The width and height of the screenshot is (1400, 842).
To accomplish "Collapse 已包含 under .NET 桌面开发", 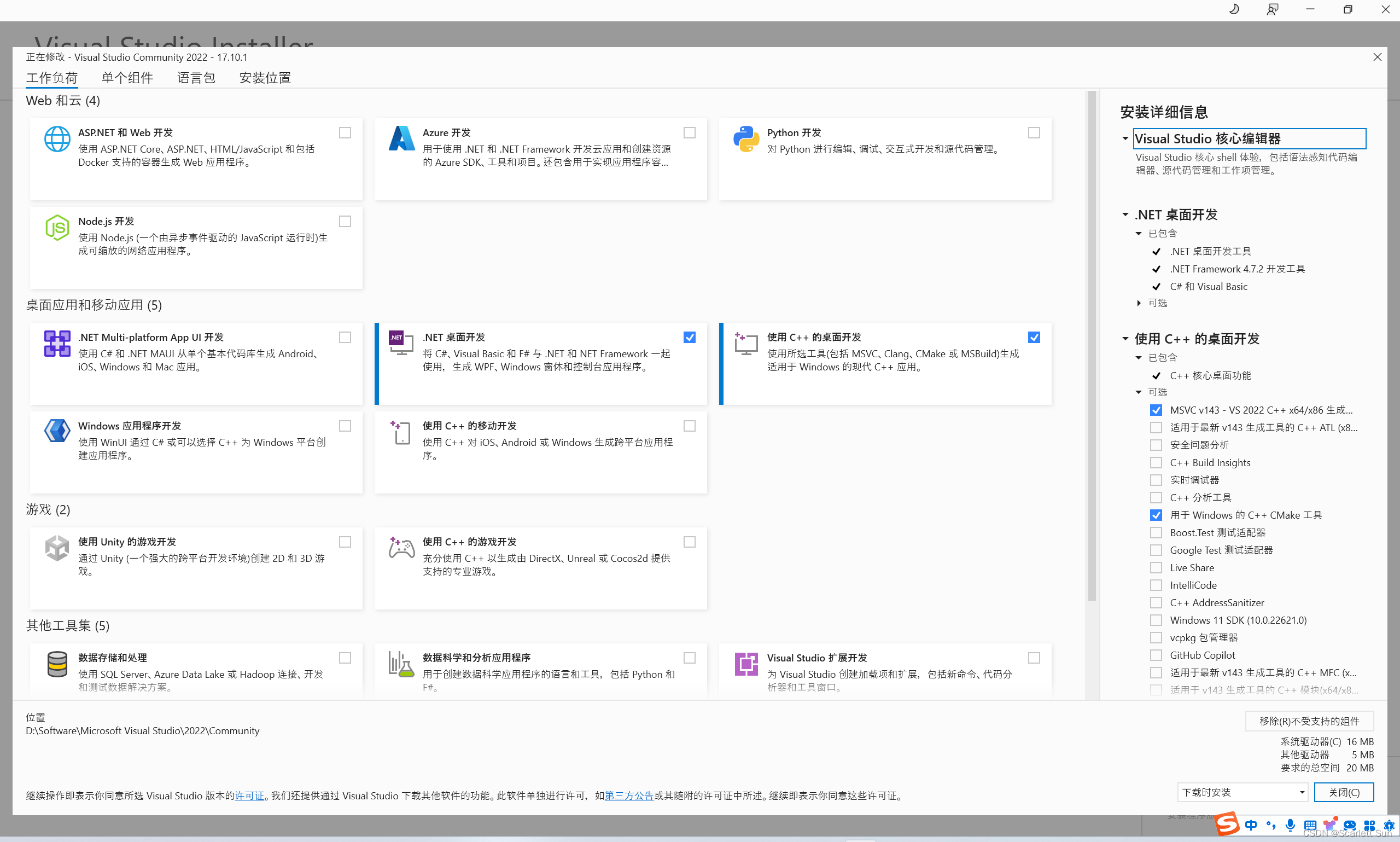I will click(x=1139, y=234).
